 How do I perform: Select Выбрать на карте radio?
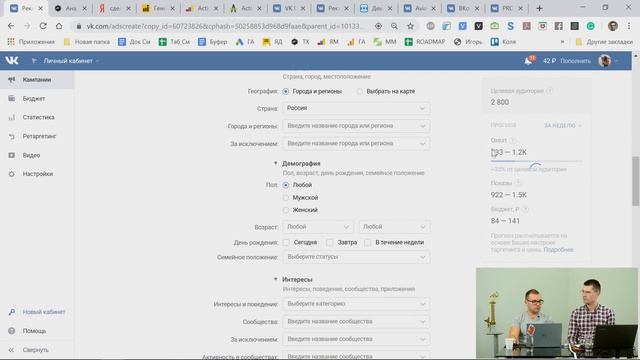pos(360,91)
